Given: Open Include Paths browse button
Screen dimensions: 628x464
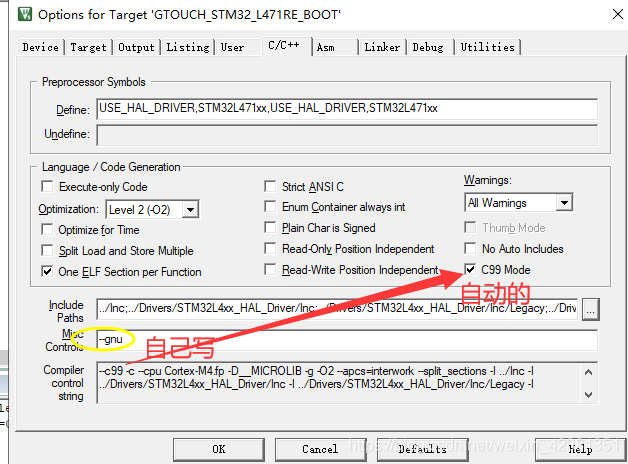Looking at the screenshot, I should coord(590,309).
